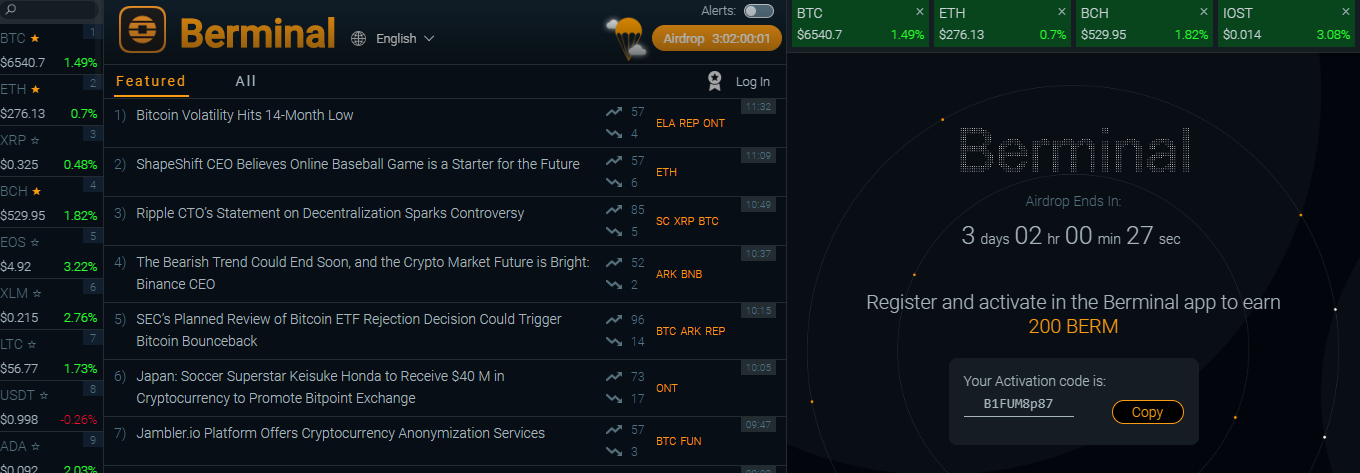
Task: Downvote trend icon for SEC Bitcoin ETF article
Action: point(614,342)
